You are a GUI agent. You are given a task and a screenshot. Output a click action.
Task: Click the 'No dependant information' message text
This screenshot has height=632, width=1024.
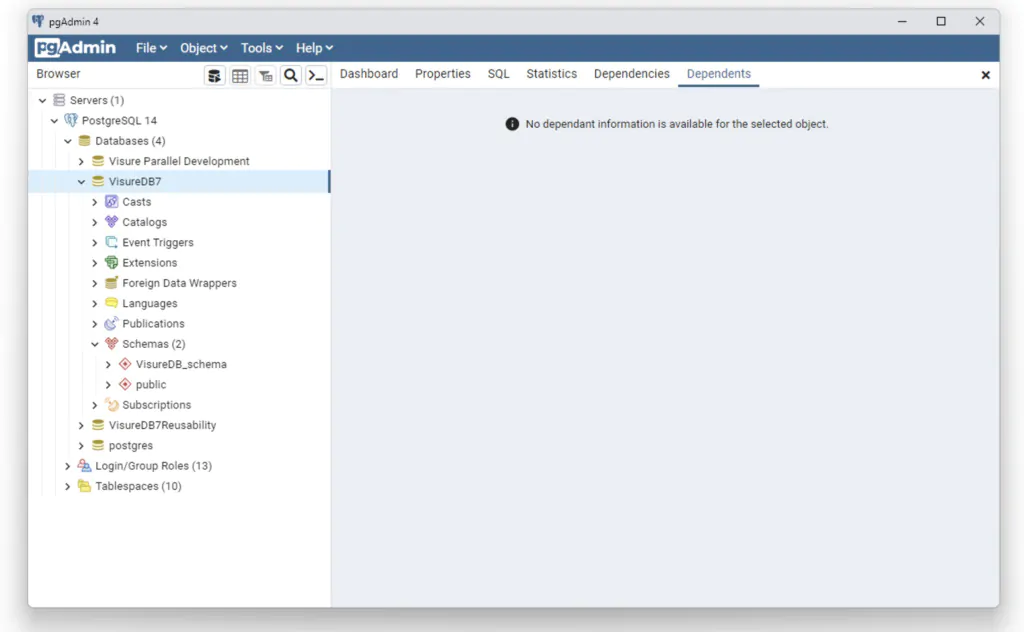coord(677,124)
